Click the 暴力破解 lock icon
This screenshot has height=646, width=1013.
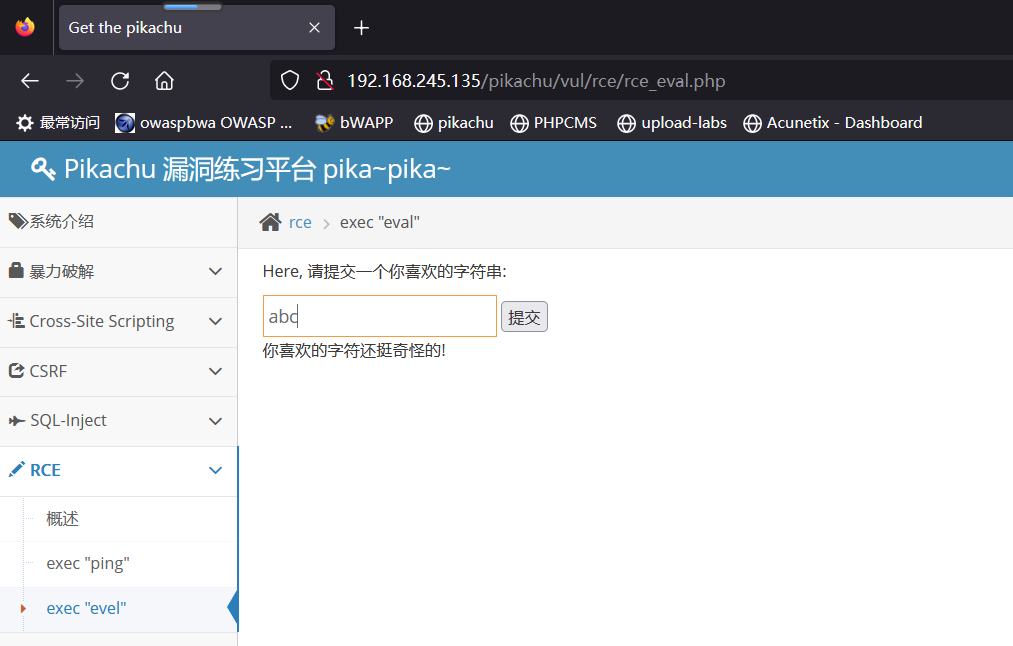tap(16, 271)
